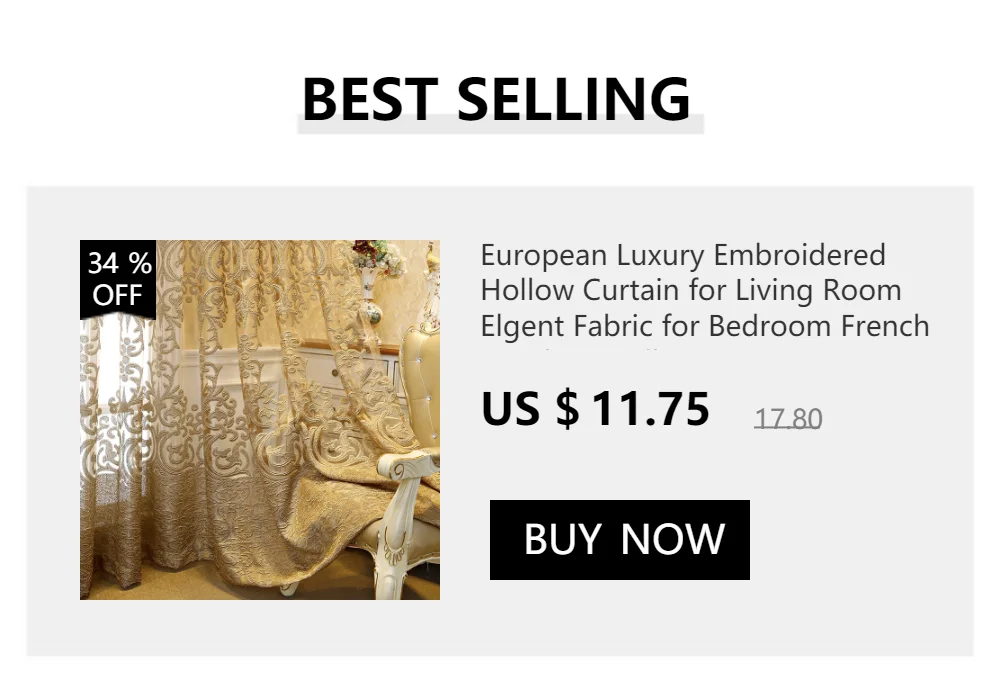The height and width of the screenshot is (700, 1000).
Task: Open the European Luxury Embroidered title link
Action: point(683,255)
